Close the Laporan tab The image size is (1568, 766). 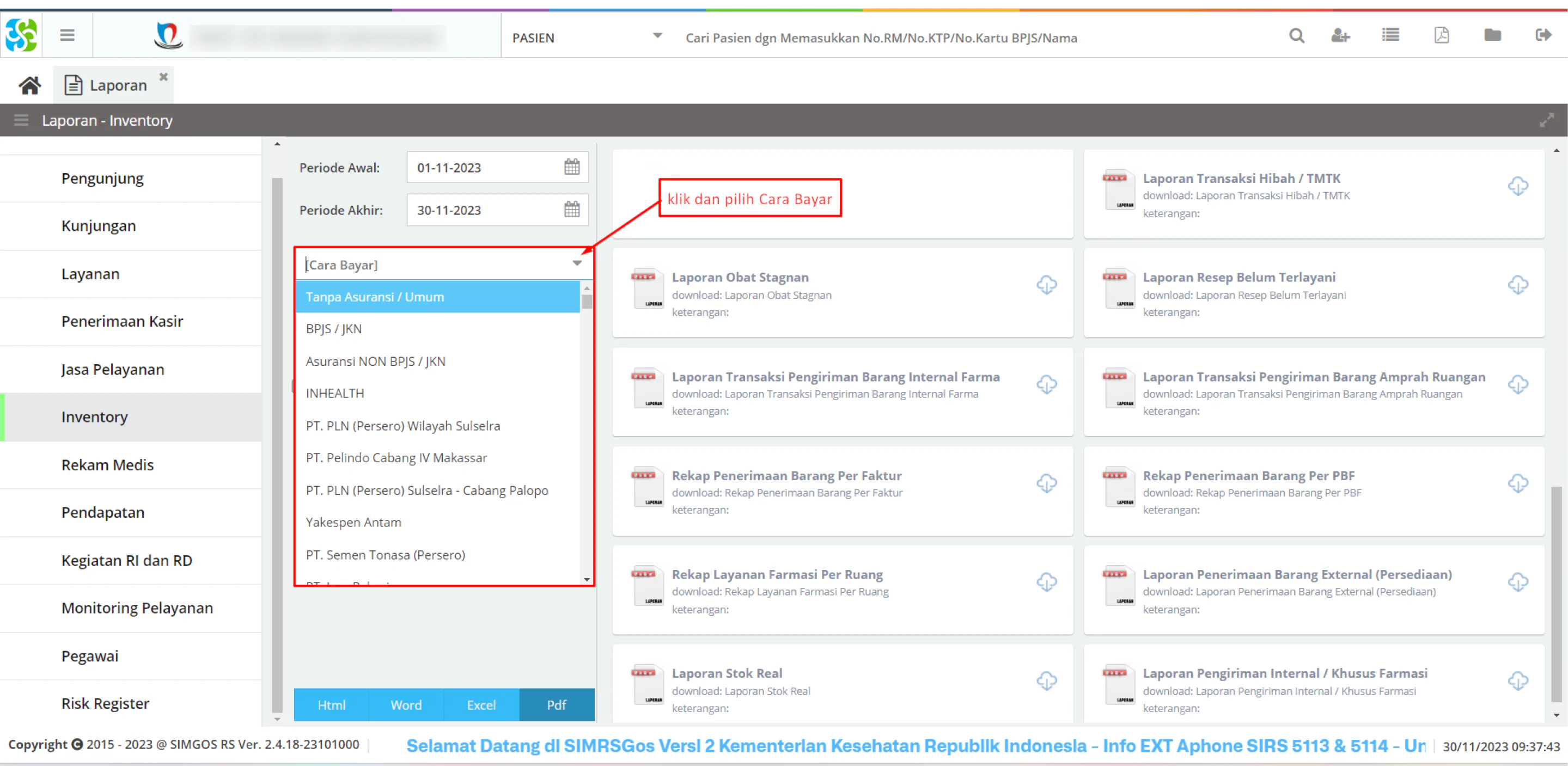pos(163,77)
